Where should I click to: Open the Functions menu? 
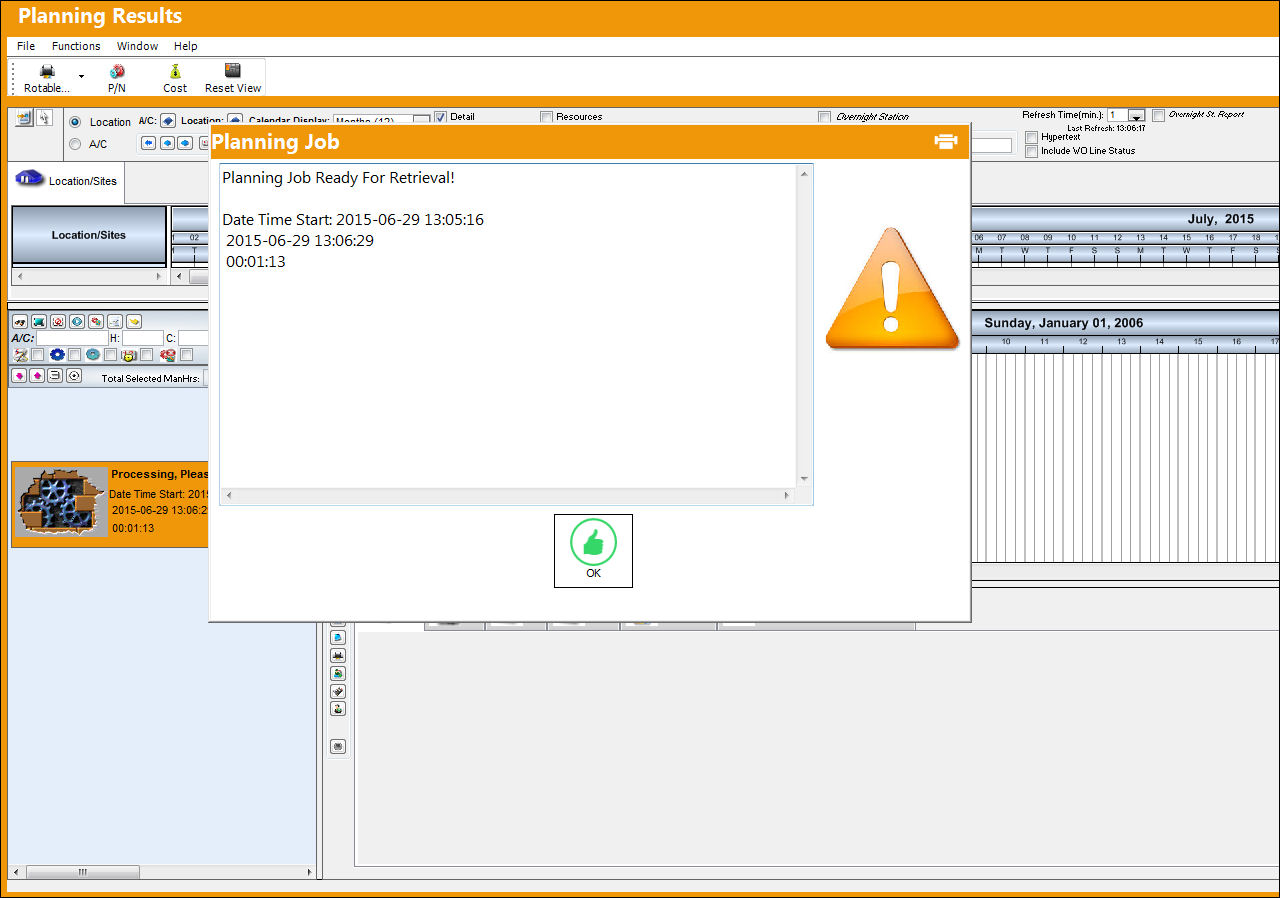(76, 46)
